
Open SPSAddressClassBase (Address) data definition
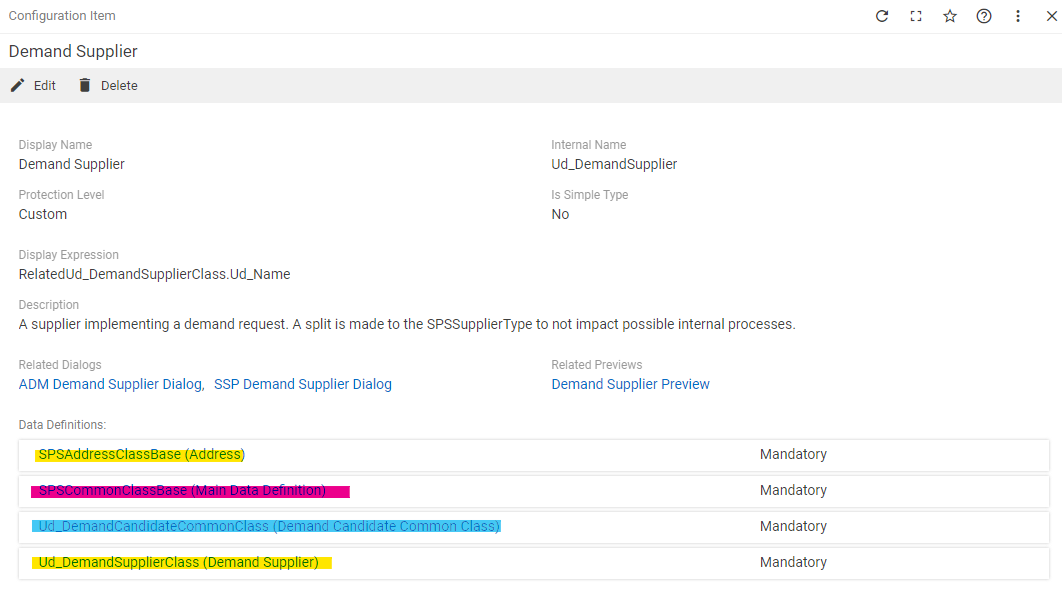(x=142, y=455)
